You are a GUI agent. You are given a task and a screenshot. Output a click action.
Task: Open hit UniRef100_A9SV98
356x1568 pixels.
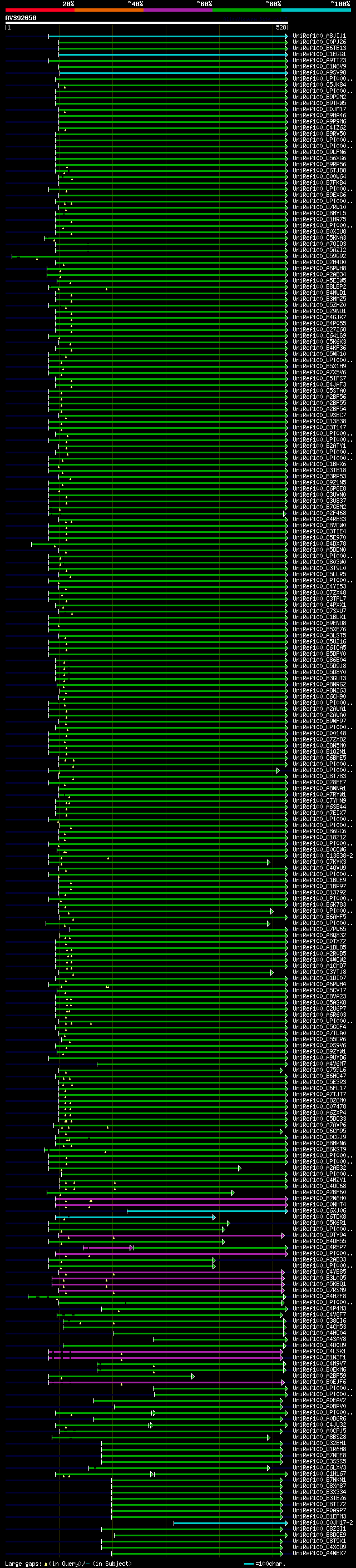pos(319,72)
